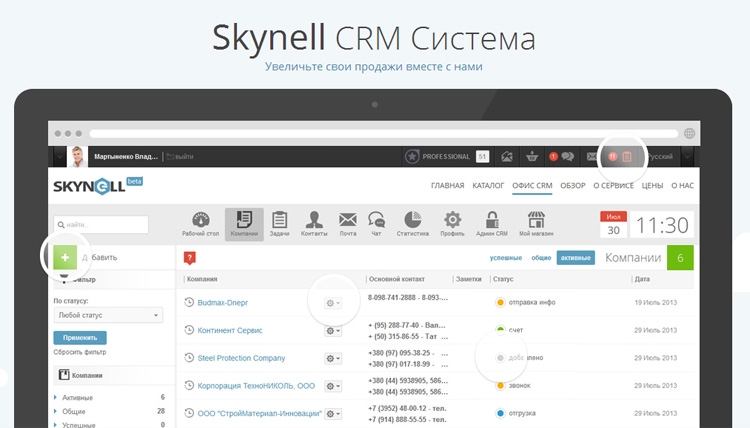
Task: Open the top-left user menu arrow
Action: tap(60, 156)
